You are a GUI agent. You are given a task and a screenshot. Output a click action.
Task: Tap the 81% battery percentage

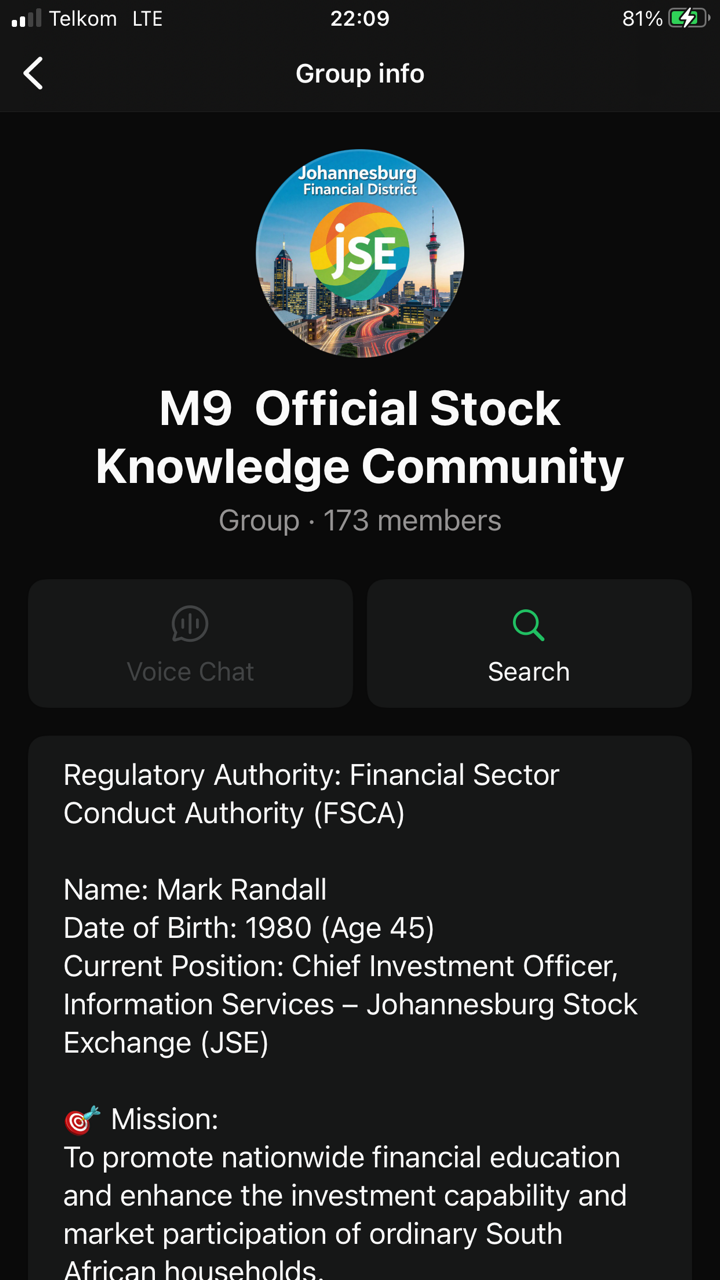pos(642,18)
